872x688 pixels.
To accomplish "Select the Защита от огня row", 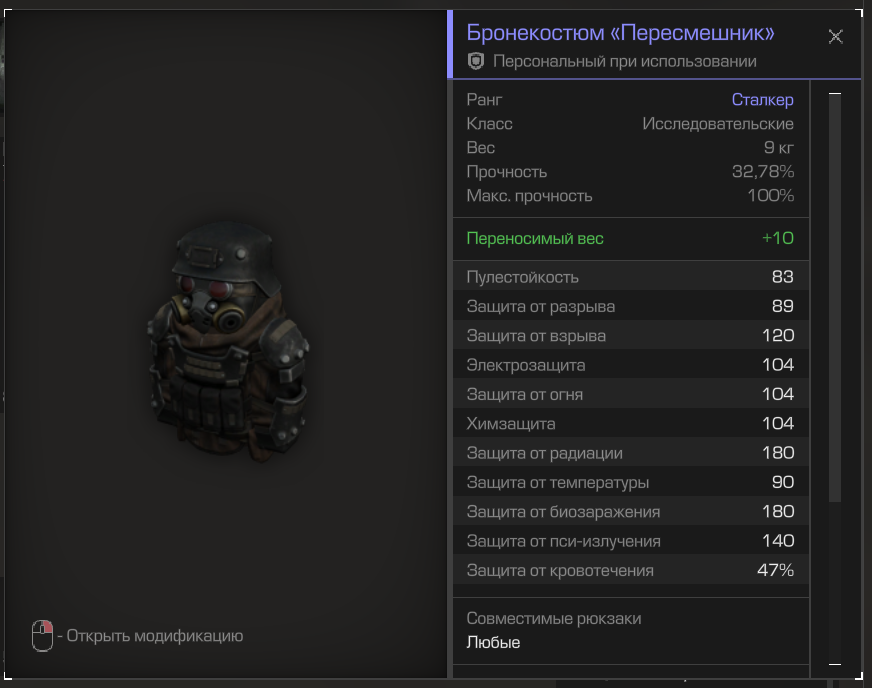I will point(630,394).
